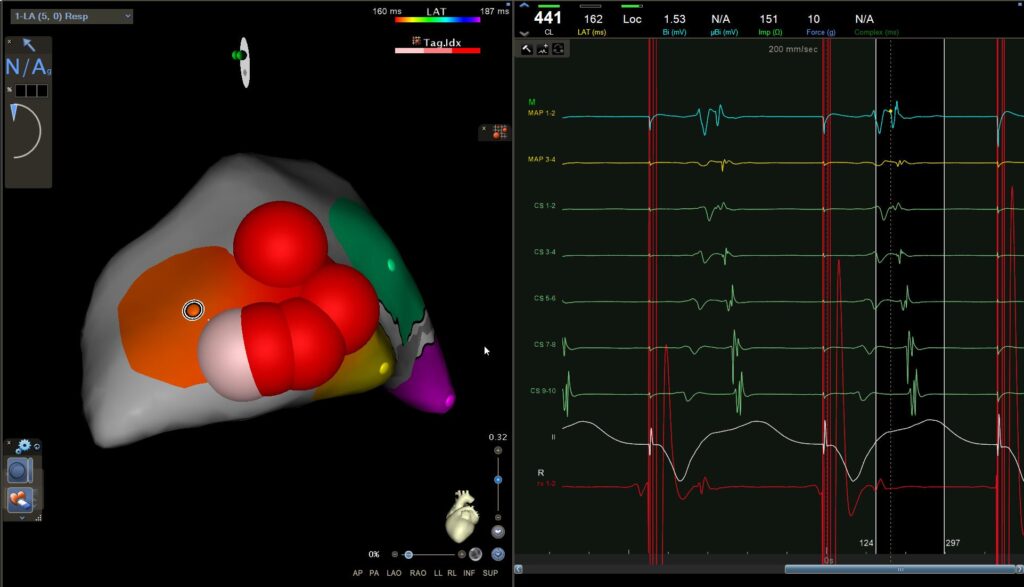Image resolution: width=1024 pixels, height=587 pixels.
Task: Click the hammer tool icon above the ECG
Action: [x=526, y=49]
